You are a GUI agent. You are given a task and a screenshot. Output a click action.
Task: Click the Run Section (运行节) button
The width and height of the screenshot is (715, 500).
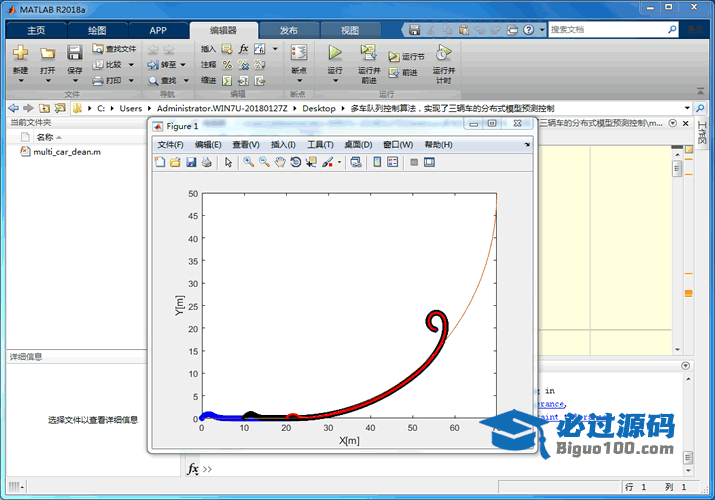pos(406,57)
